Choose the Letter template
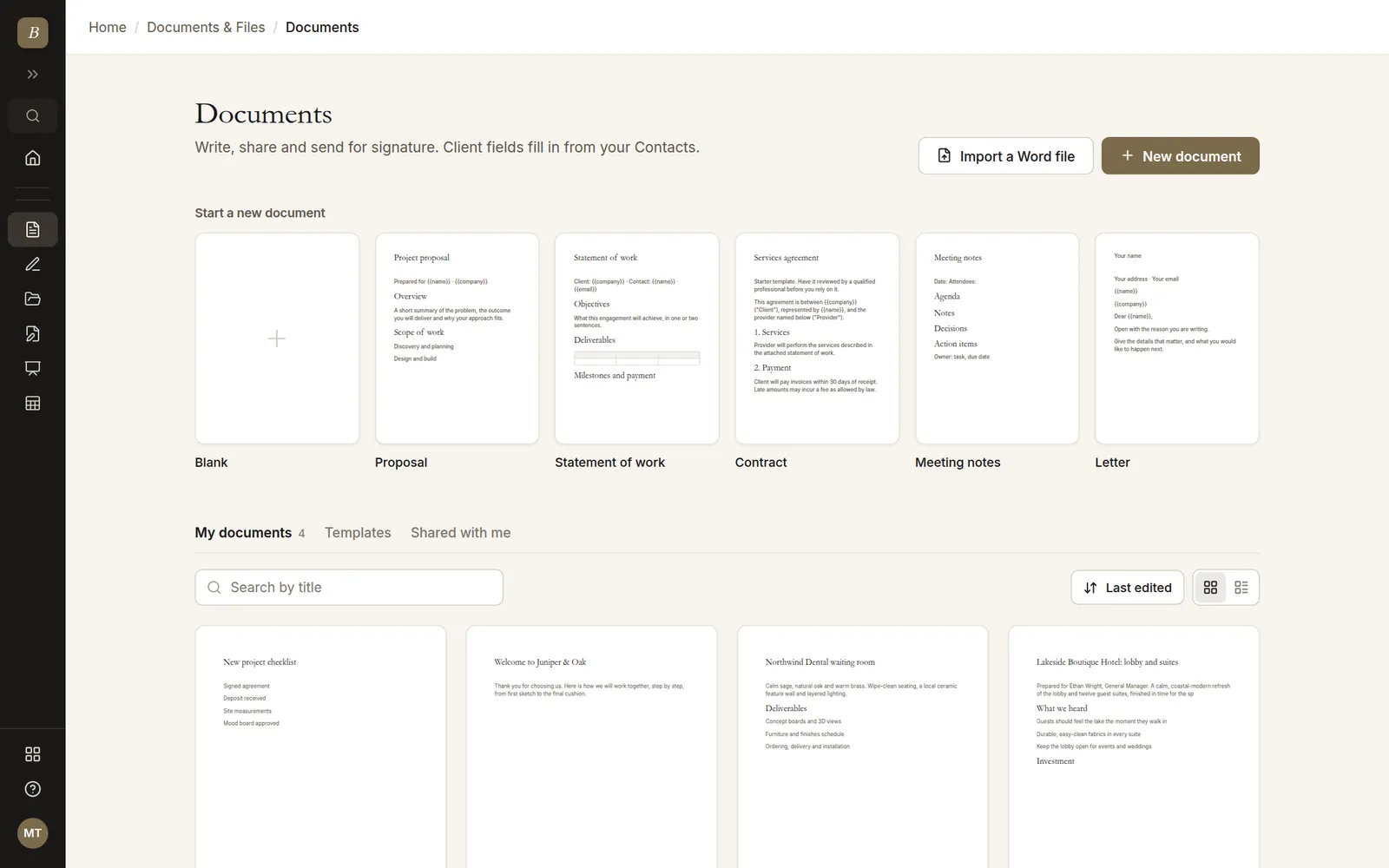The width and height of the screenshot is (1389, 868). 1177,339
